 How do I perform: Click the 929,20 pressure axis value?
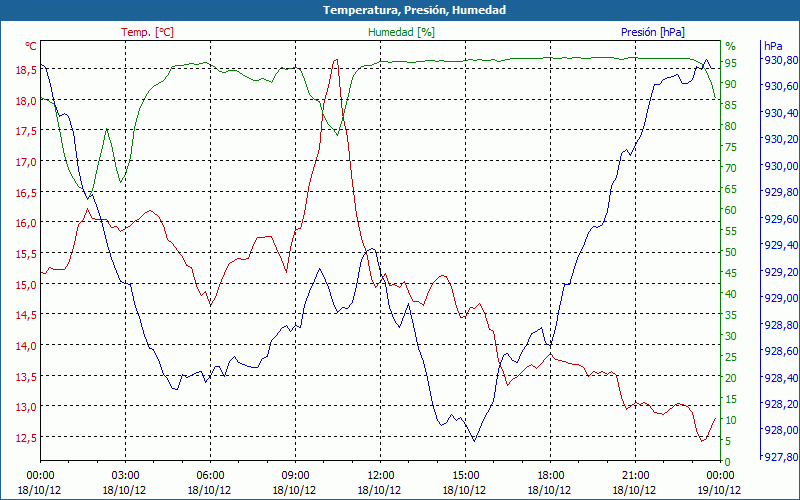pyautogui.click(x=781, y=271)
